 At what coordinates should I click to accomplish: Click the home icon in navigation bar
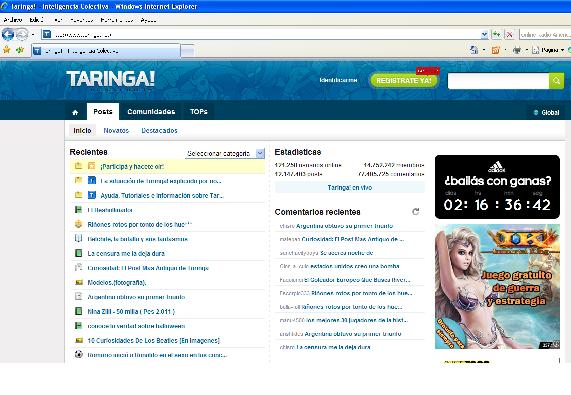tap(75, 112)
